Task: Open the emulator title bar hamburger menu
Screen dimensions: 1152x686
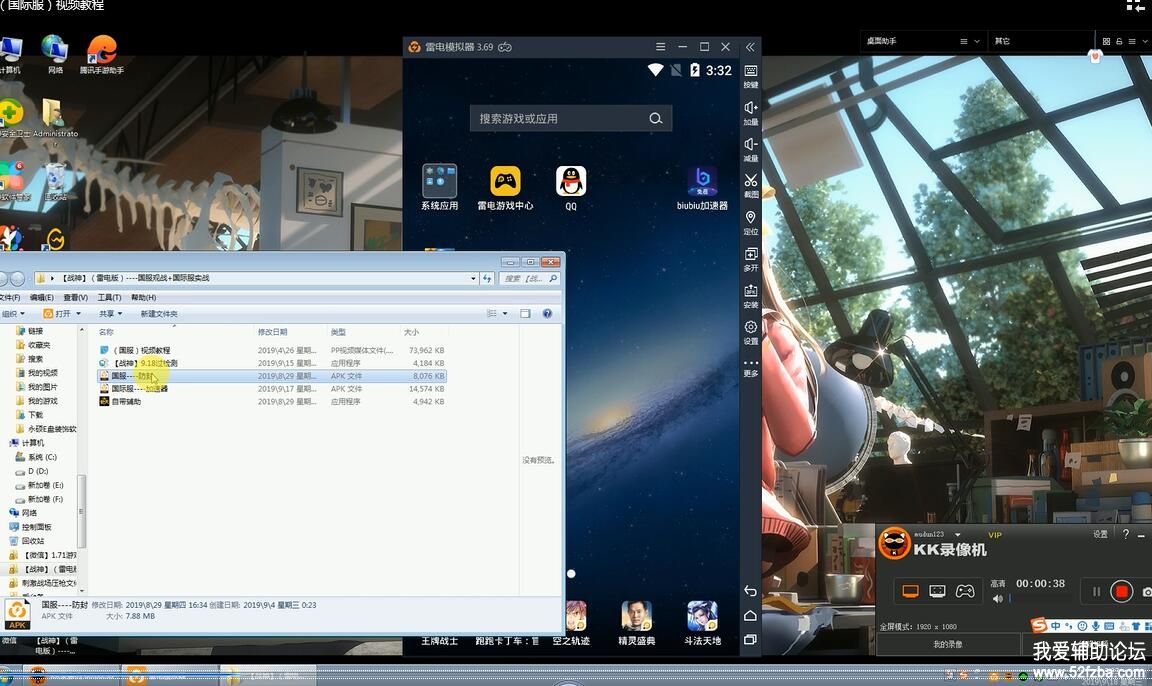Action: 660,47
